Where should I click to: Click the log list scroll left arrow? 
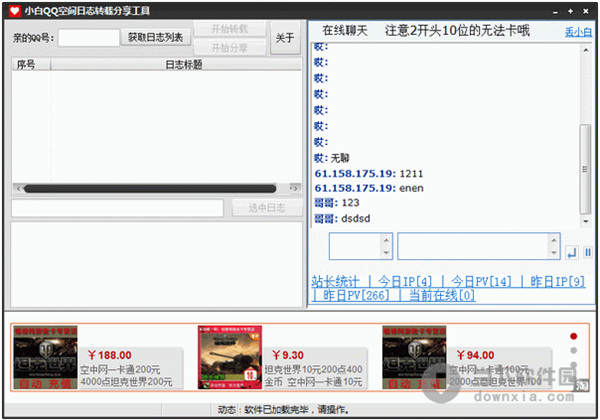(x=18, y=189)
